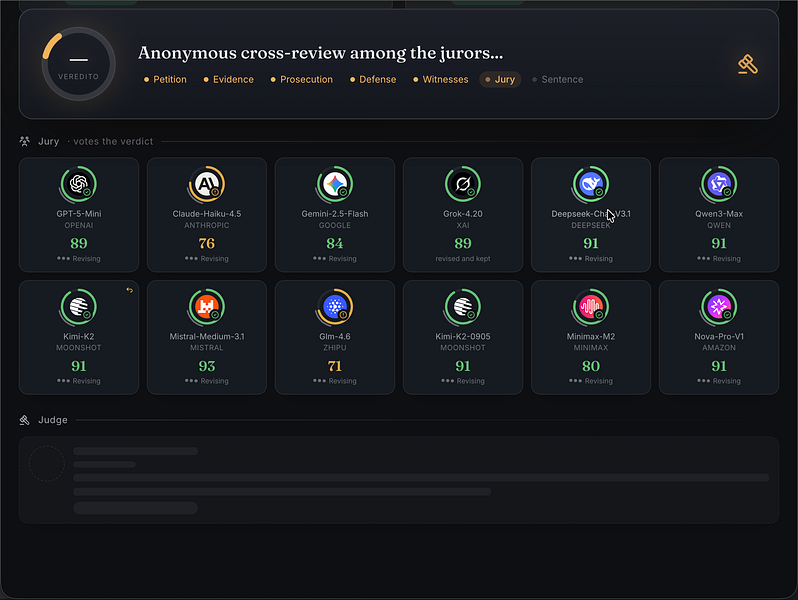Click the GPT-5-Mini name label
798x600 pixels.
tap(79, 214)
